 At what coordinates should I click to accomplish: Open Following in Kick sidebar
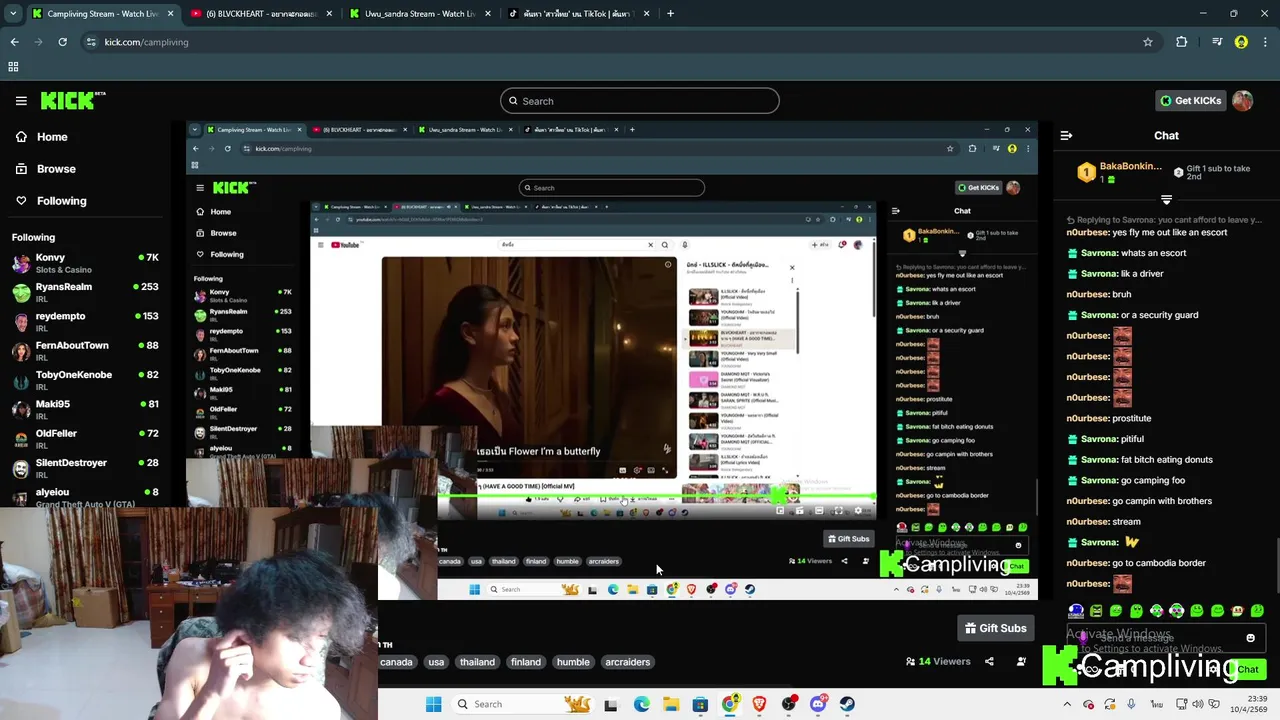click(50, 201)
